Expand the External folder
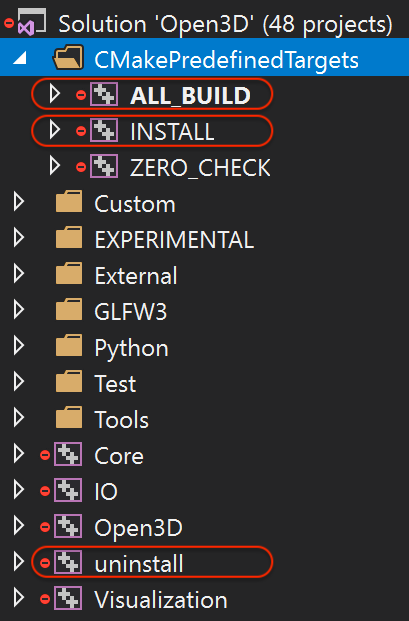 point(19,274)
